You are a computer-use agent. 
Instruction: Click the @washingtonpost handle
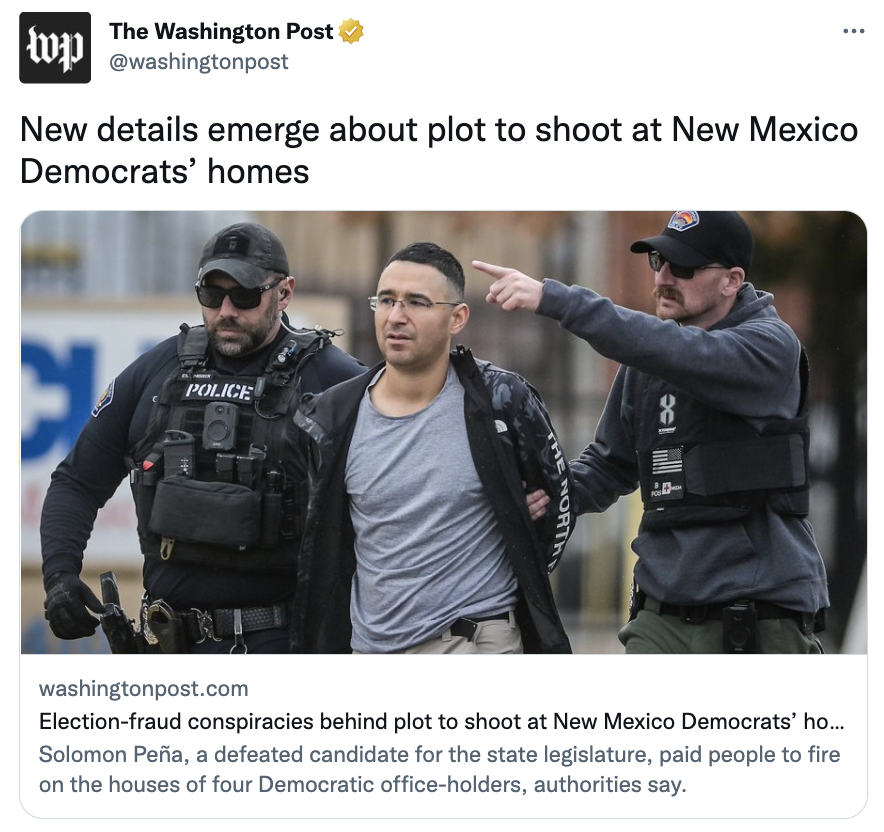pos(198,61)
